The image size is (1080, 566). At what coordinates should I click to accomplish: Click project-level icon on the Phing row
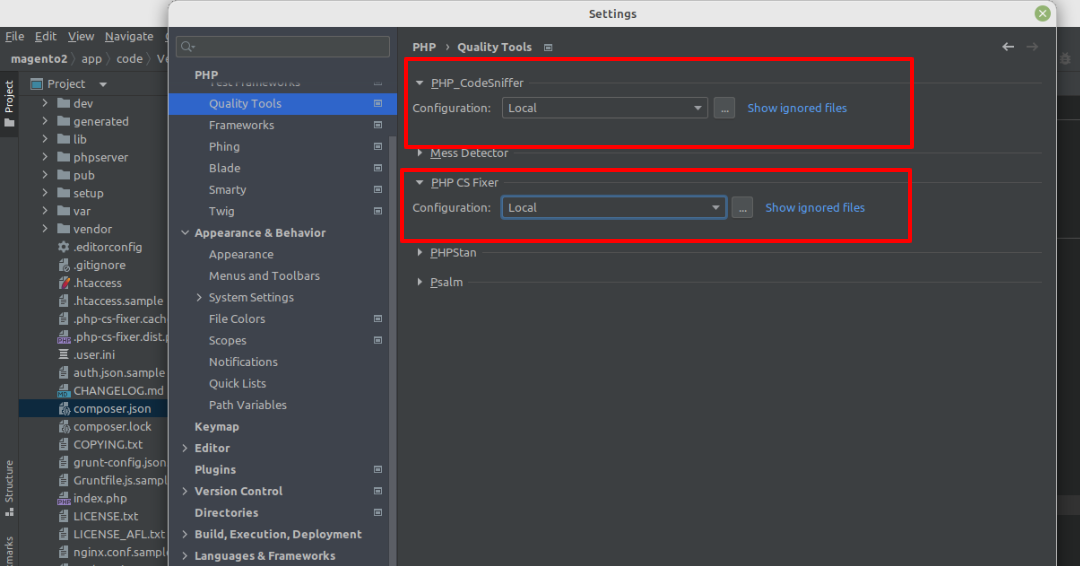[x=377, y=147]
